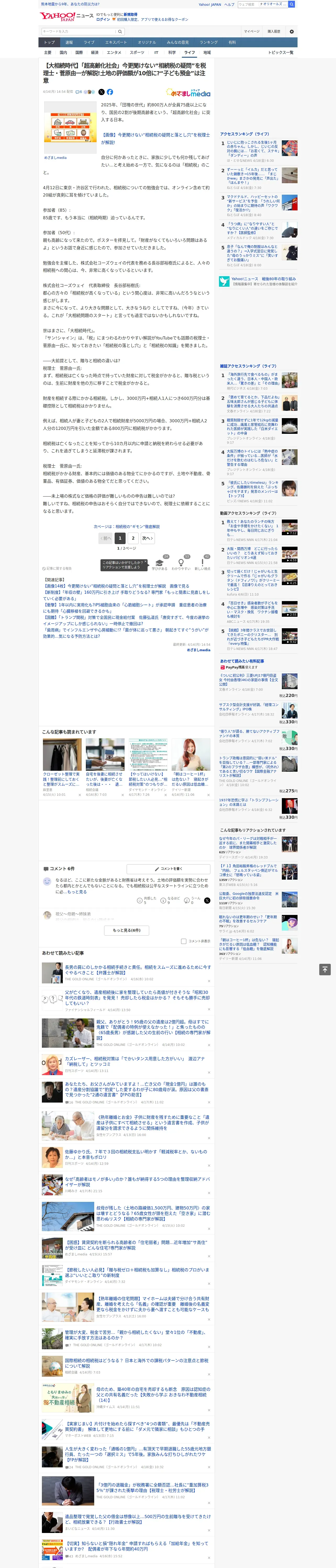Click the 次へ pagination button
The height and width of the screenshot is (1568, 336).
147,538
